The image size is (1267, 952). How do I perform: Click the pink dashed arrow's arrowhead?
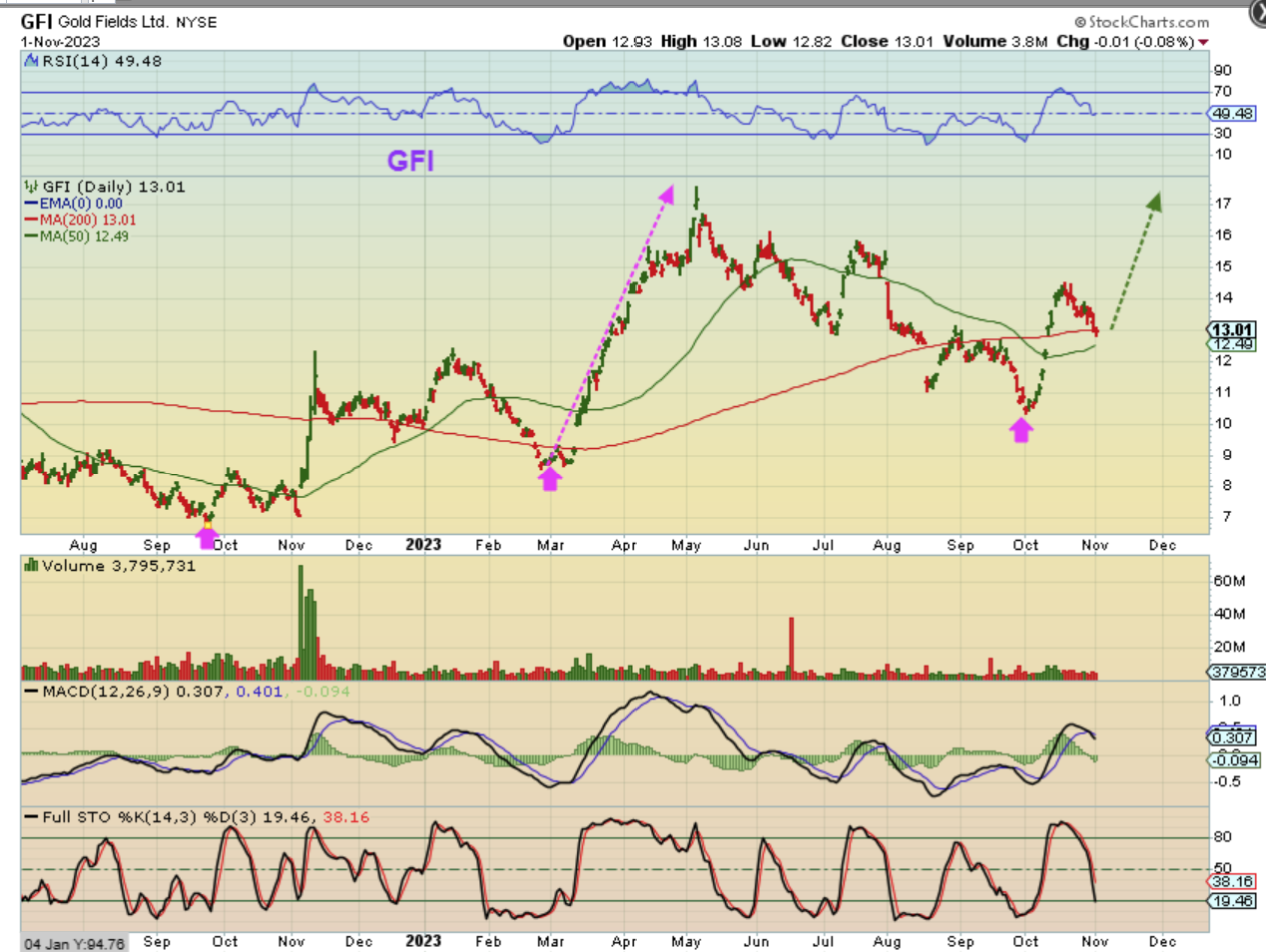[x=666, y=194]
